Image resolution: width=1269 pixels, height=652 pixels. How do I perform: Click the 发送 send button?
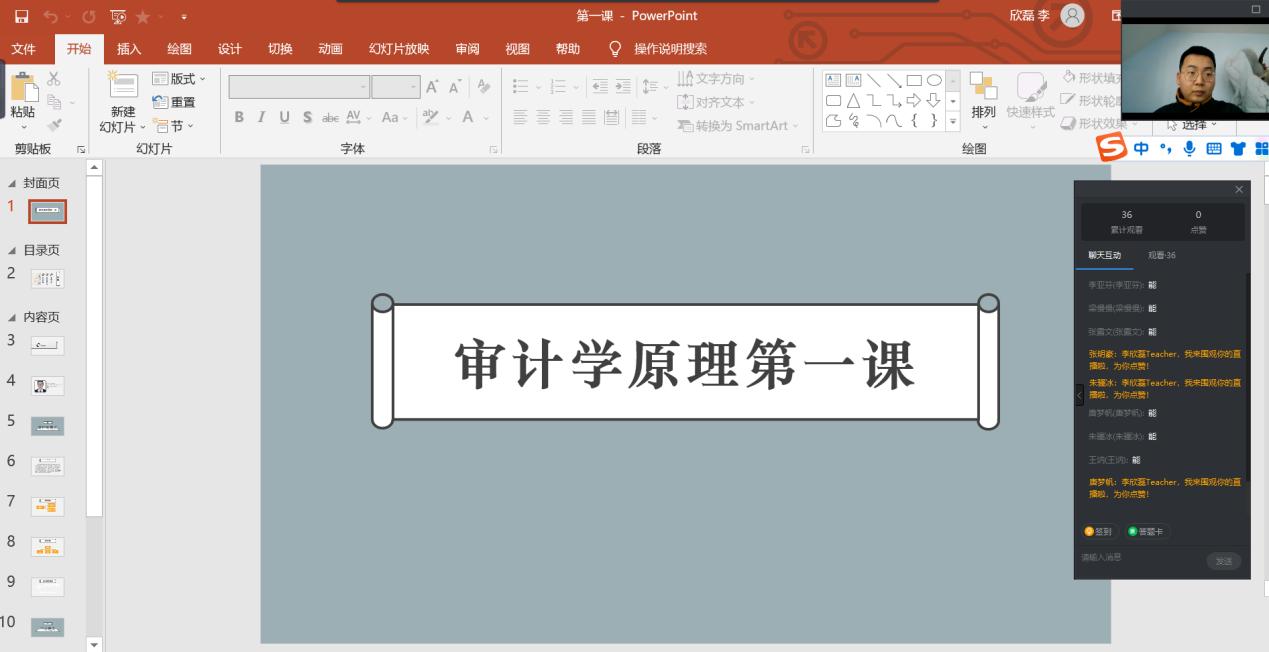tap(1223, 561)
